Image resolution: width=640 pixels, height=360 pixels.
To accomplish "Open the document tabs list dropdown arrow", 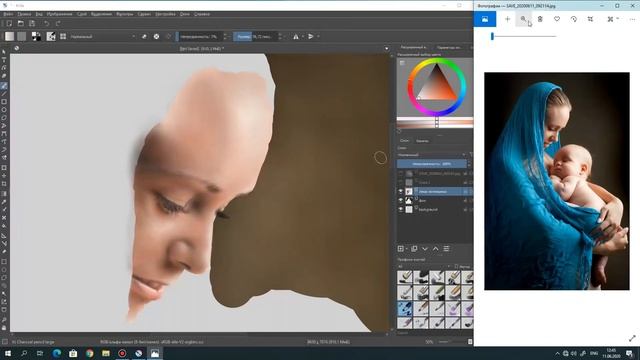I will (x=387, y=48).
